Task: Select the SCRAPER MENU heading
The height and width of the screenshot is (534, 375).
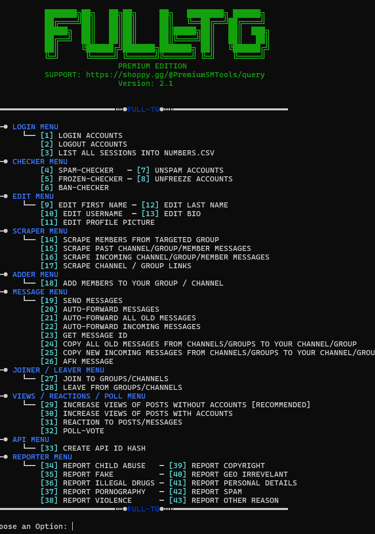Action: [x=40, y=231]
